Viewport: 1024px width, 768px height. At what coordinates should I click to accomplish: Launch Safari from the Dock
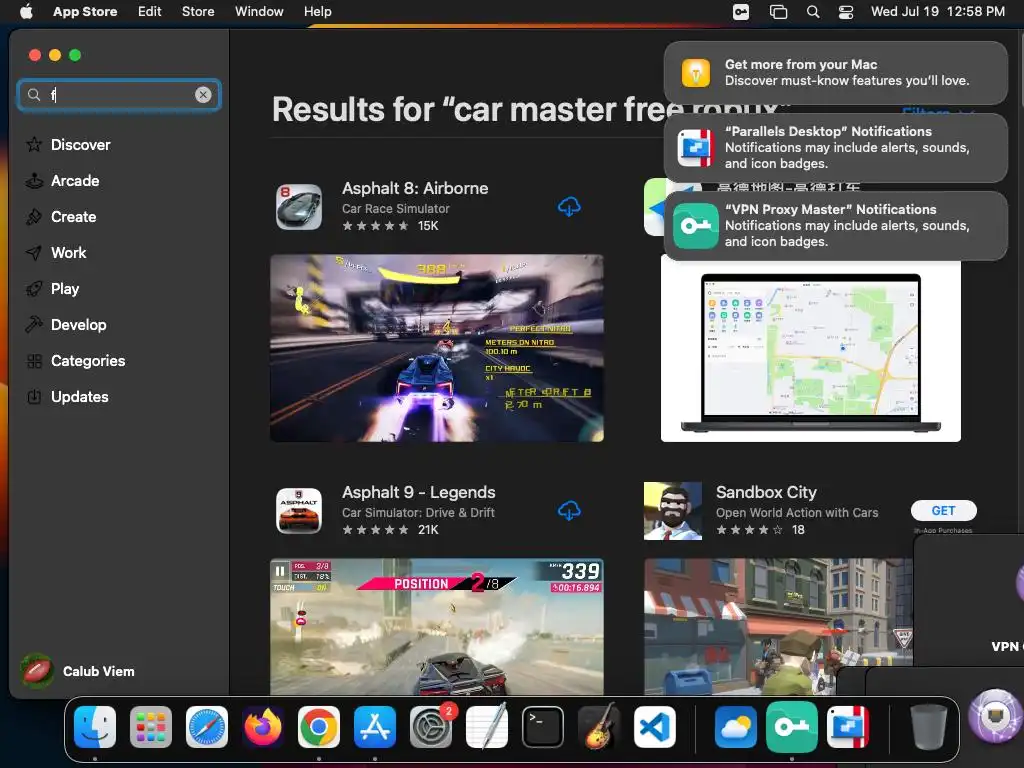click(207, 727)
